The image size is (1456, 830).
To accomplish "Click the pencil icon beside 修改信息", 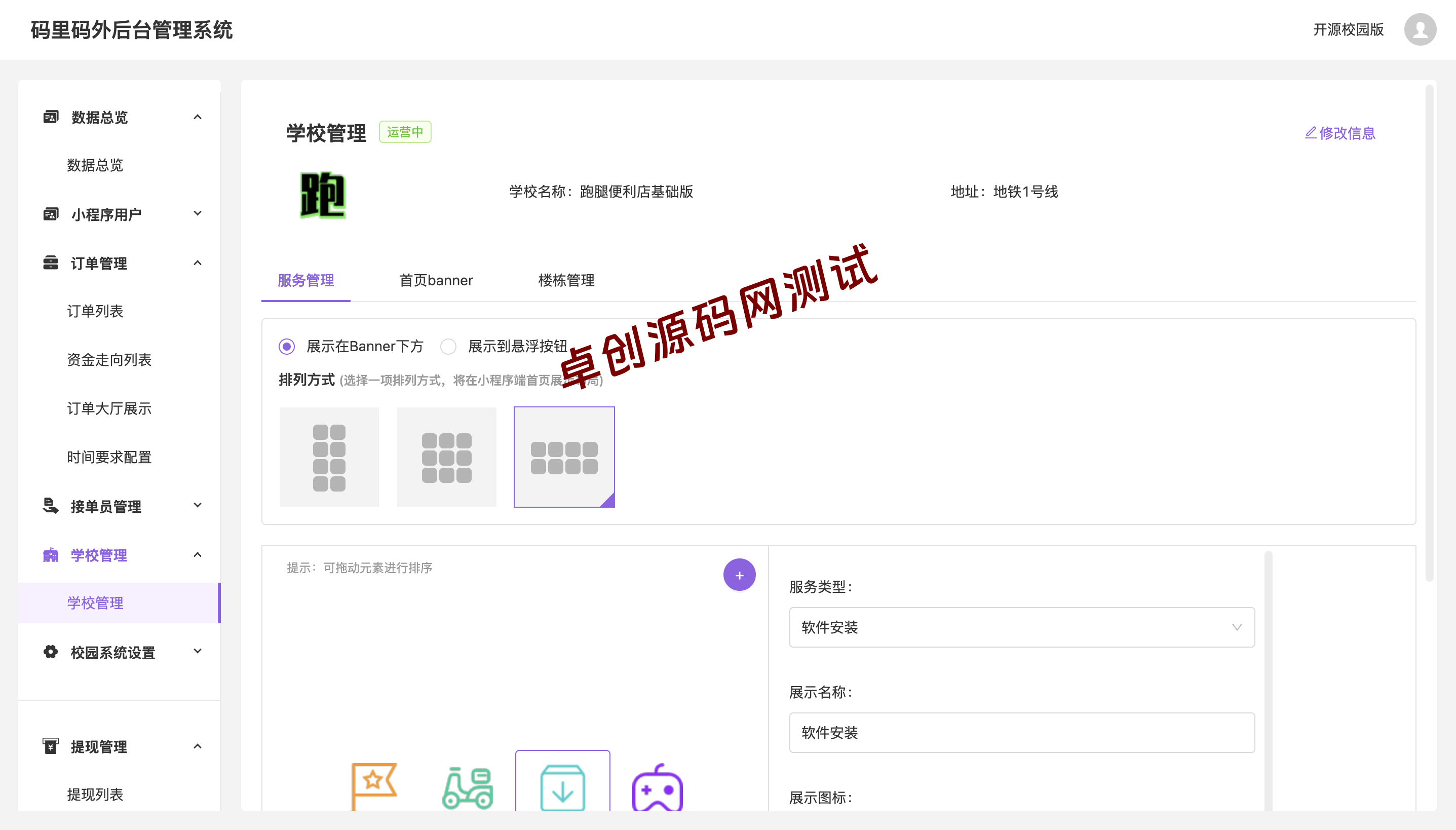I will tap(1310, 133).
